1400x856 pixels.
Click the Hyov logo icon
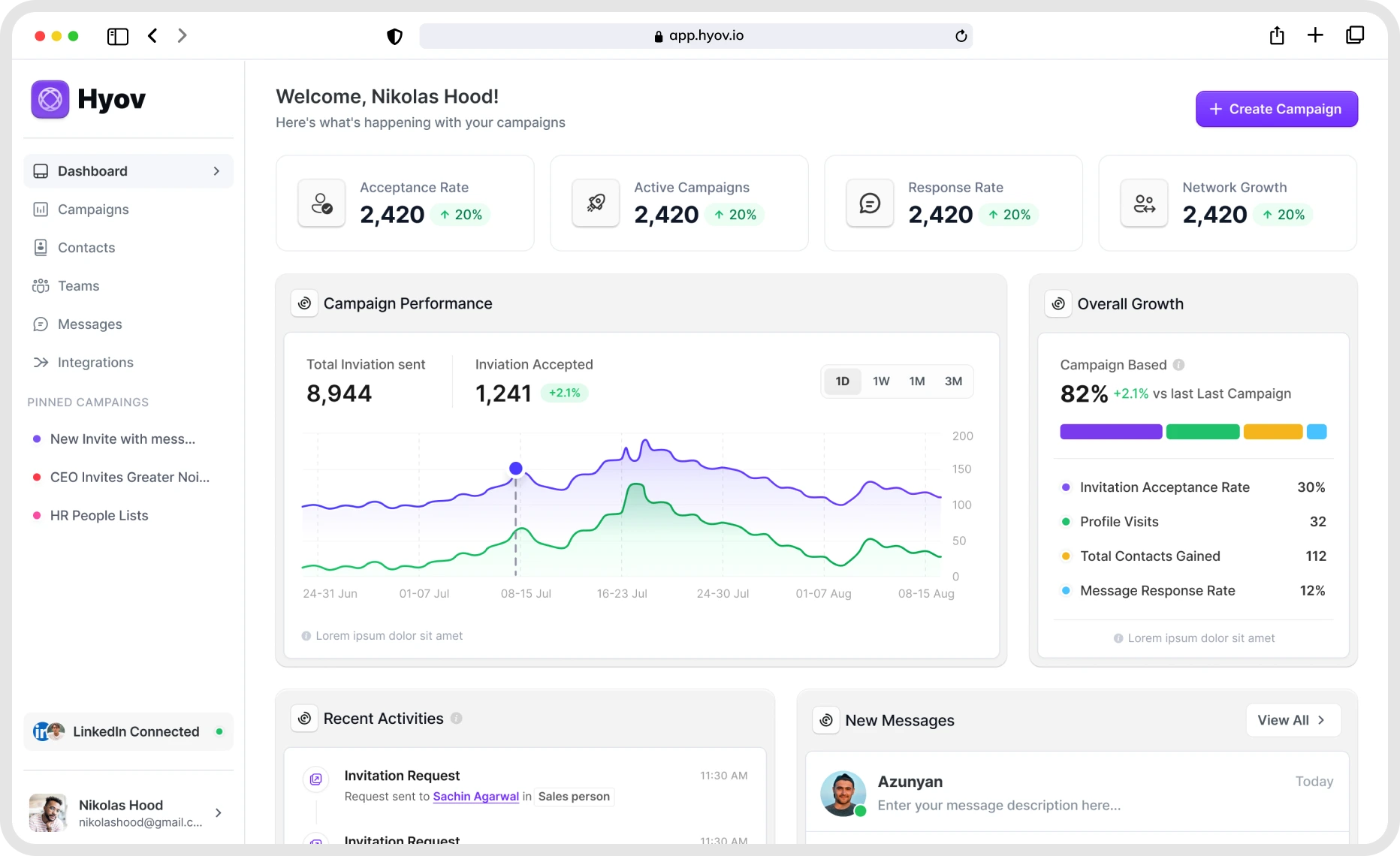point(50,99)
